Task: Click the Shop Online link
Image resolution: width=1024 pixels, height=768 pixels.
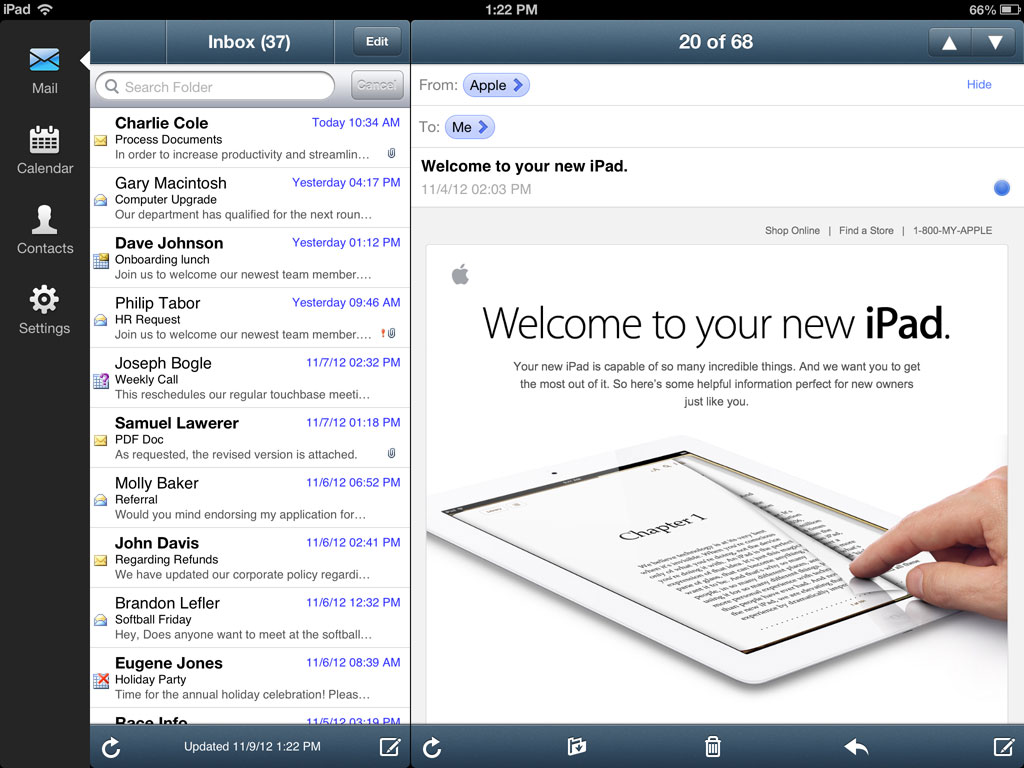Action: coord(792,230)
